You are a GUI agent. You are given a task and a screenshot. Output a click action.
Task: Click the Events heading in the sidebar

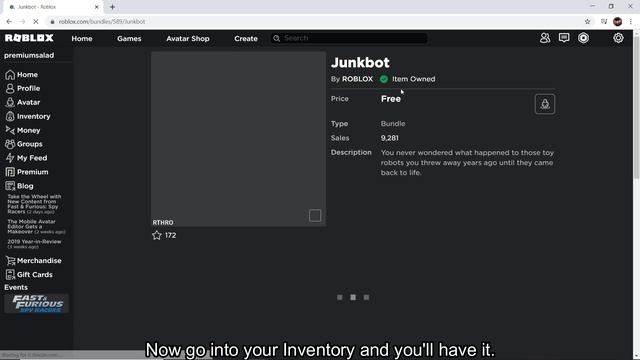click(16, 287)
